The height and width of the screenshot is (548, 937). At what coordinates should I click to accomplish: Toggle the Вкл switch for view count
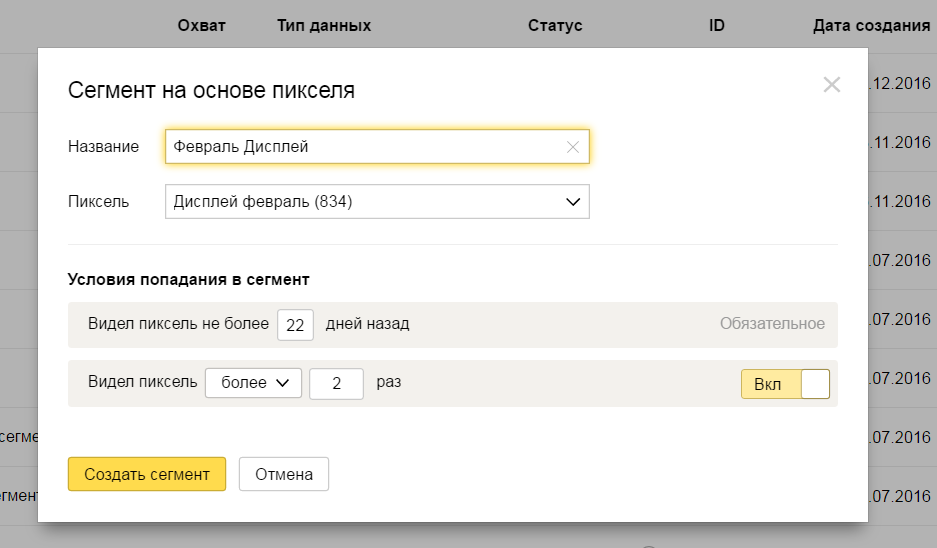[785, 384]
